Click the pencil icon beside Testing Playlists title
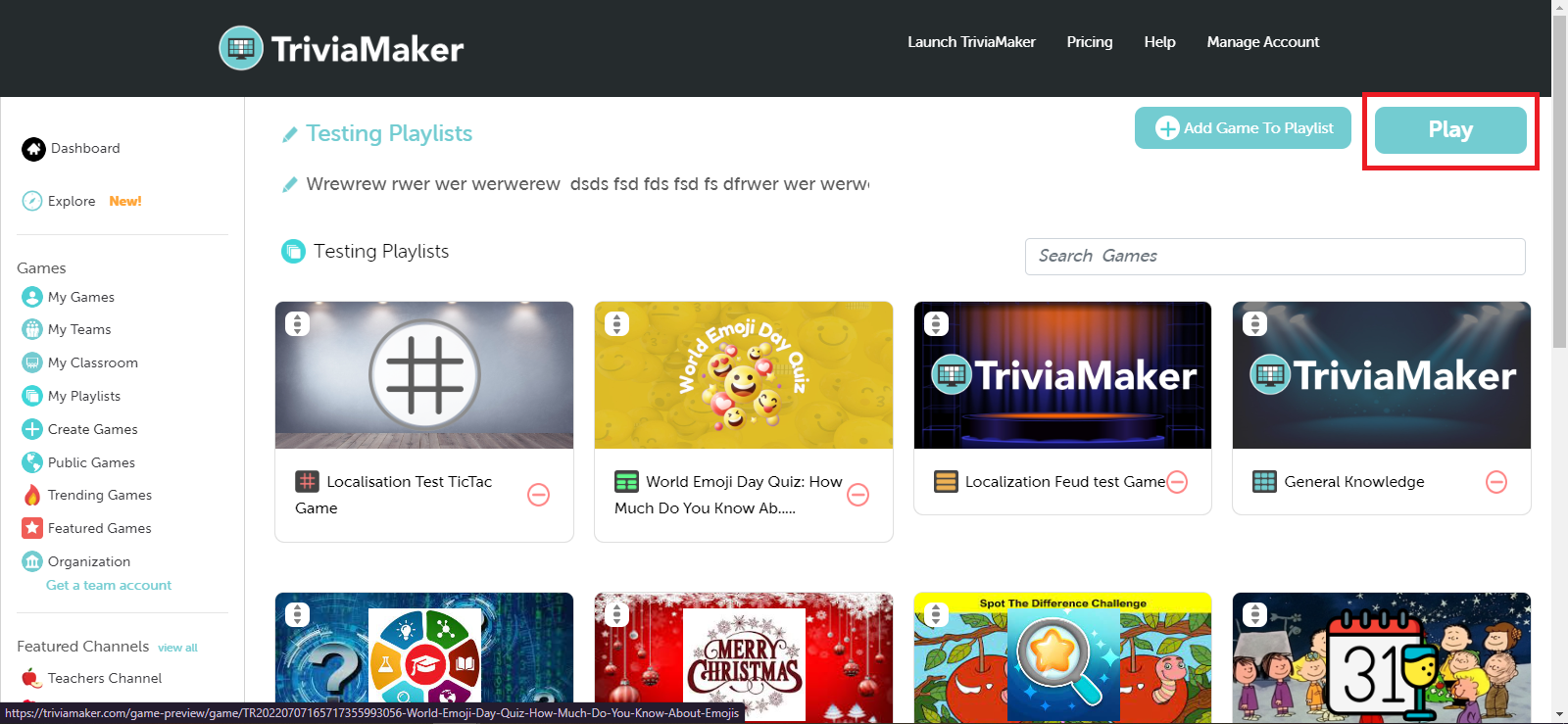Image resolution: width=1568 pixels, height=724 pixels. coord(290,134)
